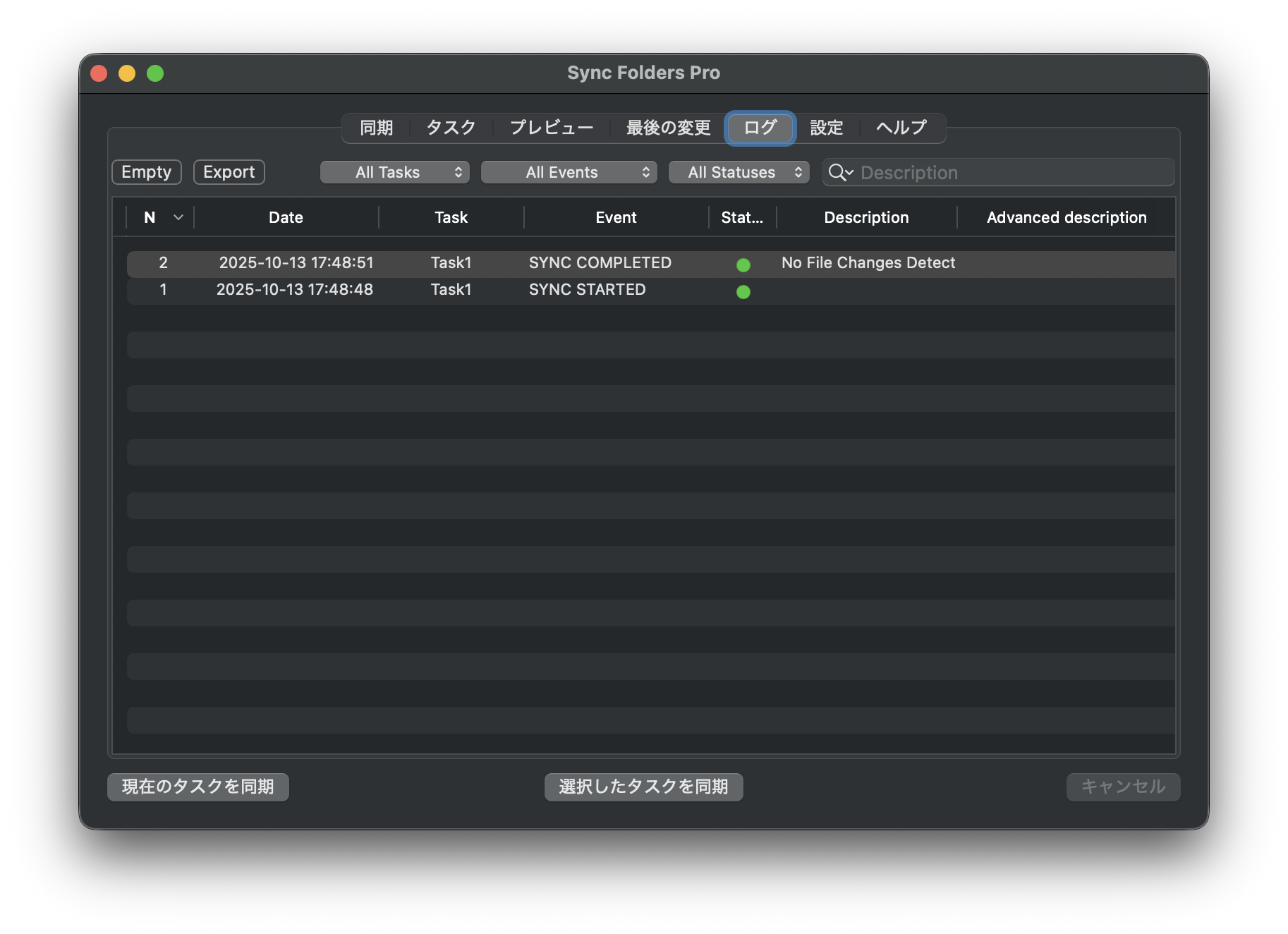
Task: Open the All Tasks filter dropdown
Action: (394, 173)
